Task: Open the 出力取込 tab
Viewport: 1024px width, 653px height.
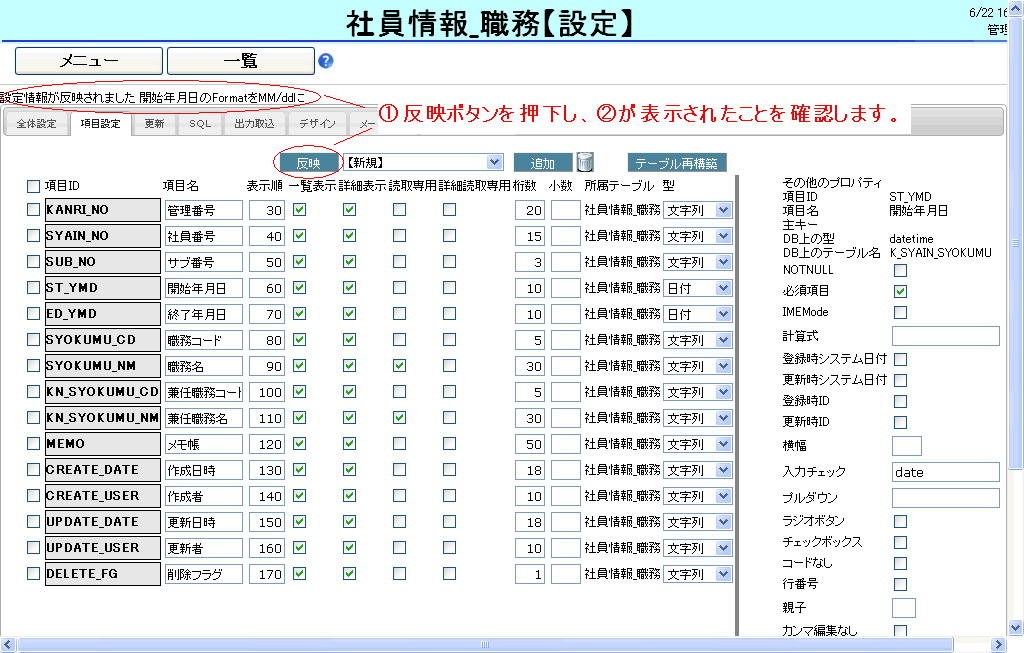Action: click(254, 124)
